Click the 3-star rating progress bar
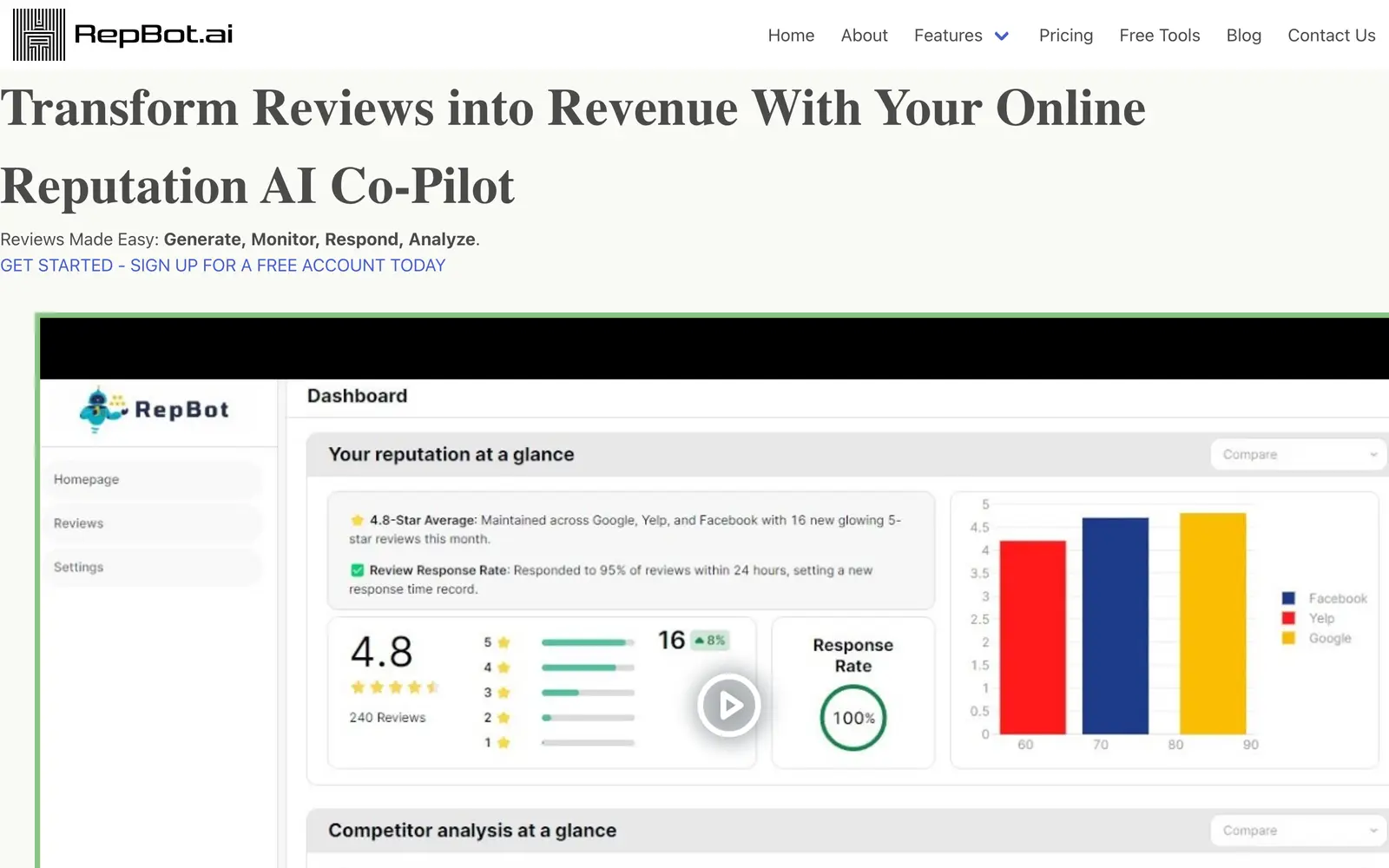This screenshot has width=1389, height=868. [588, 693]
